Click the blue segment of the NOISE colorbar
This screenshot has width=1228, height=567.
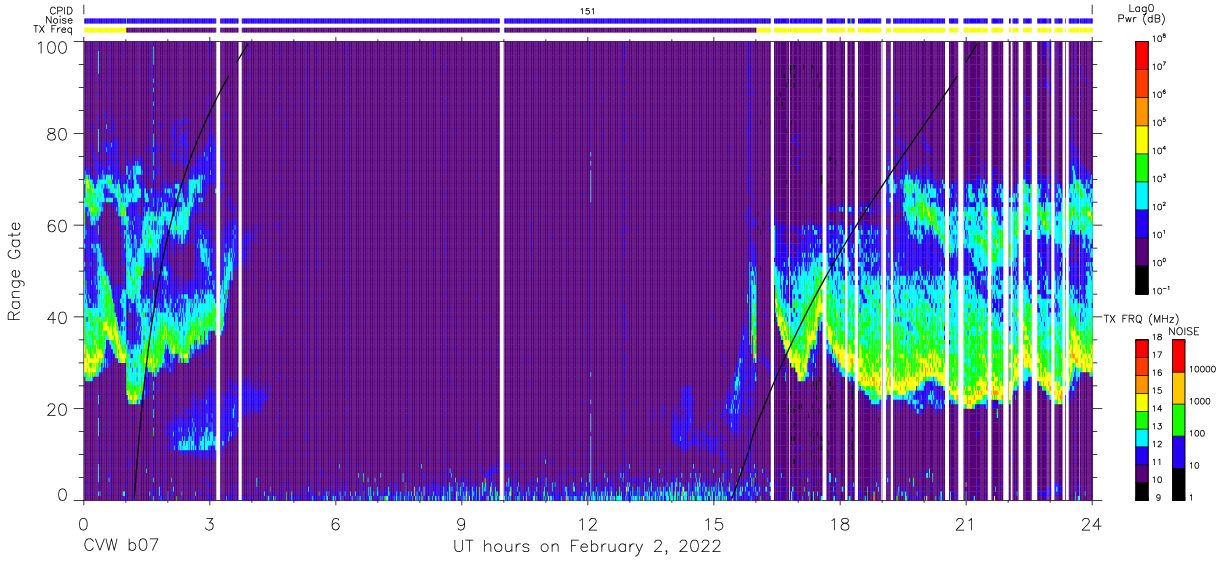(x=1179, y=450)
